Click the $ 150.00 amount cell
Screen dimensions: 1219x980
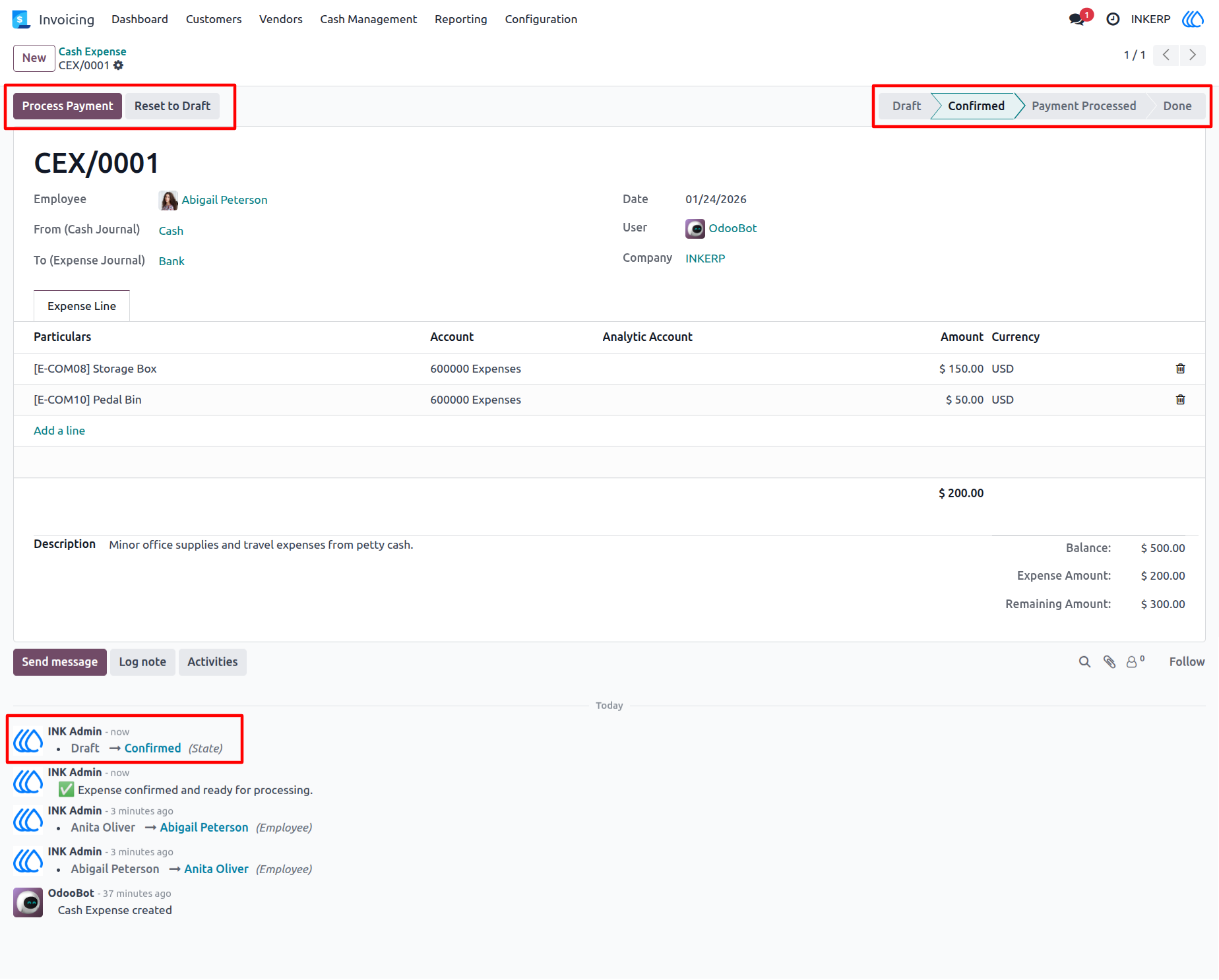(961, 369)
